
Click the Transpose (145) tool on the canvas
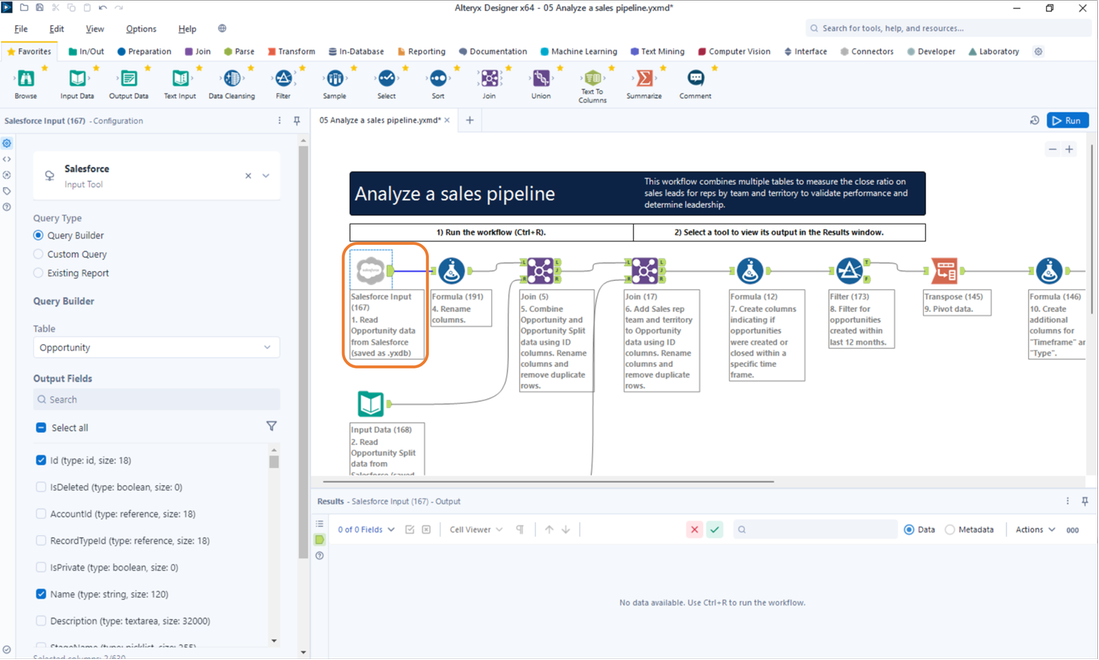[x=944, y=270]
